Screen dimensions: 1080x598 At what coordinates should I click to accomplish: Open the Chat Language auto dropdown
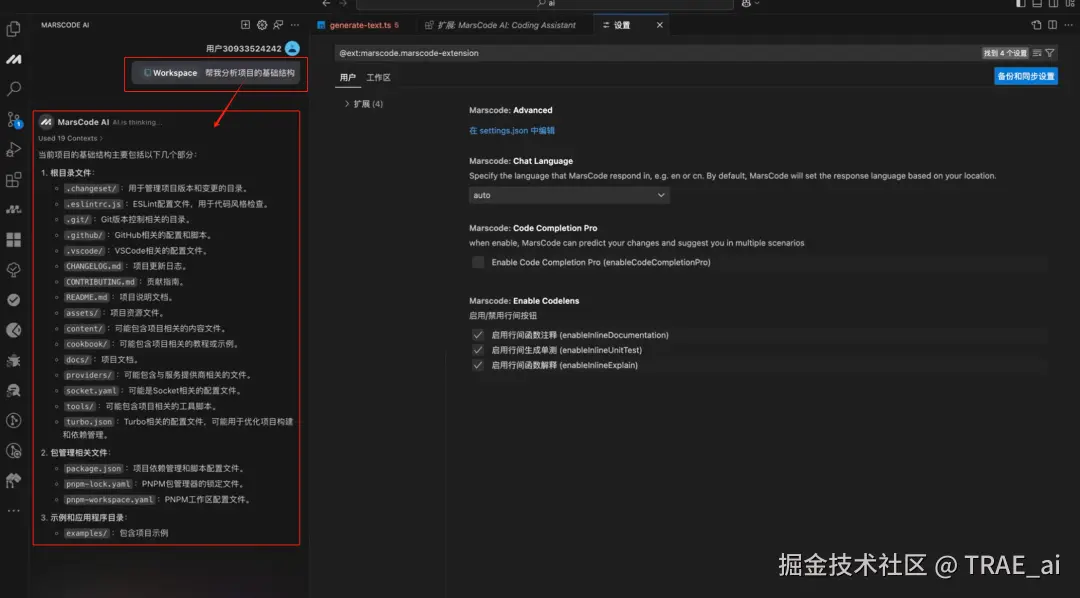[569, 195]
